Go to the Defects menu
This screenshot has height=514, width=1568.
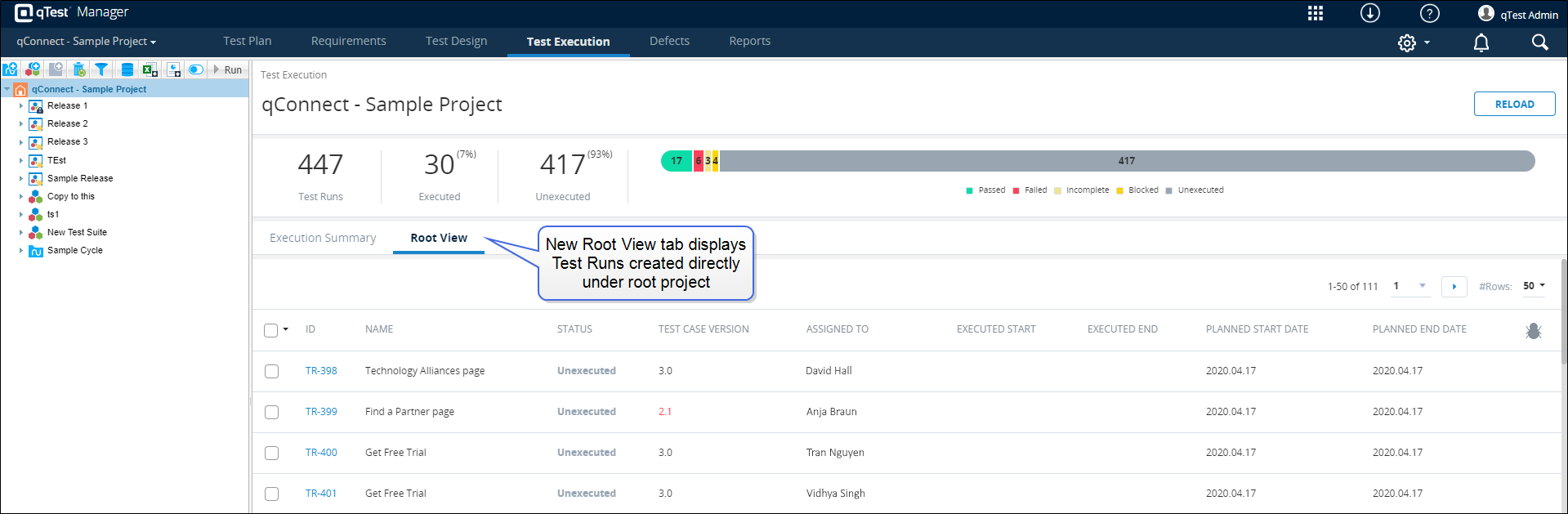[669, 41]
